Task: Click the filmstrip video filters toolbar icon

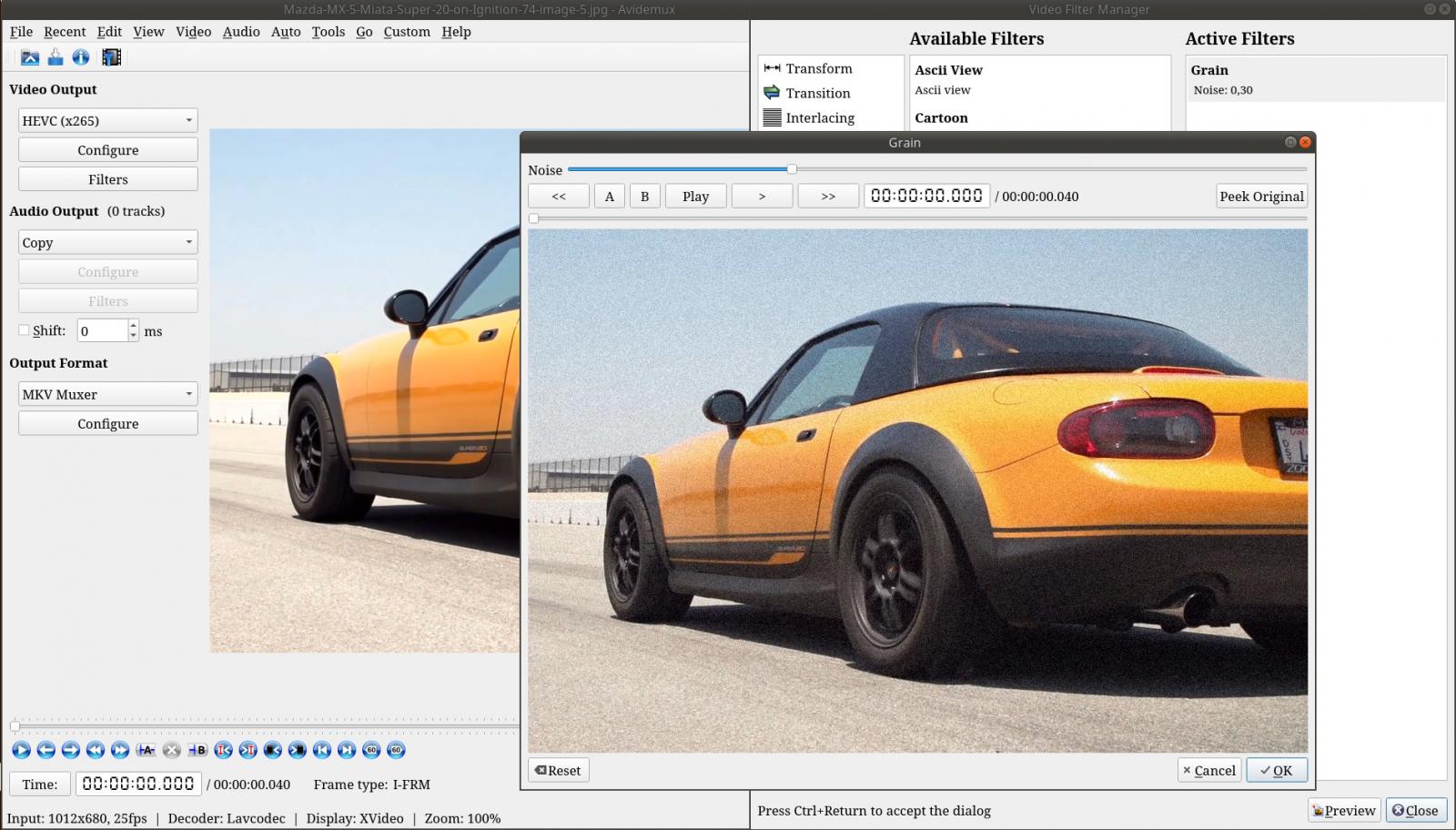Action: [x=111, y=57]
